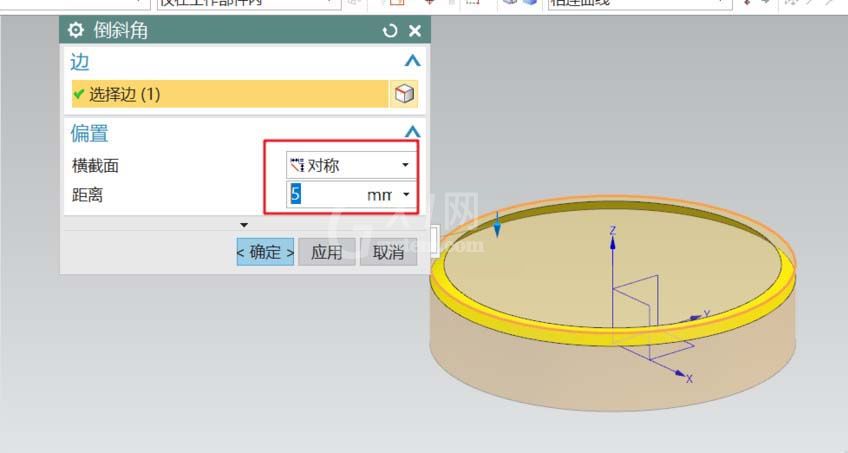Image resolution: width=848 pixels, height=453 pixels.
Task: Click the blue direction arrow on the cylinder edge
Action: 497,225
